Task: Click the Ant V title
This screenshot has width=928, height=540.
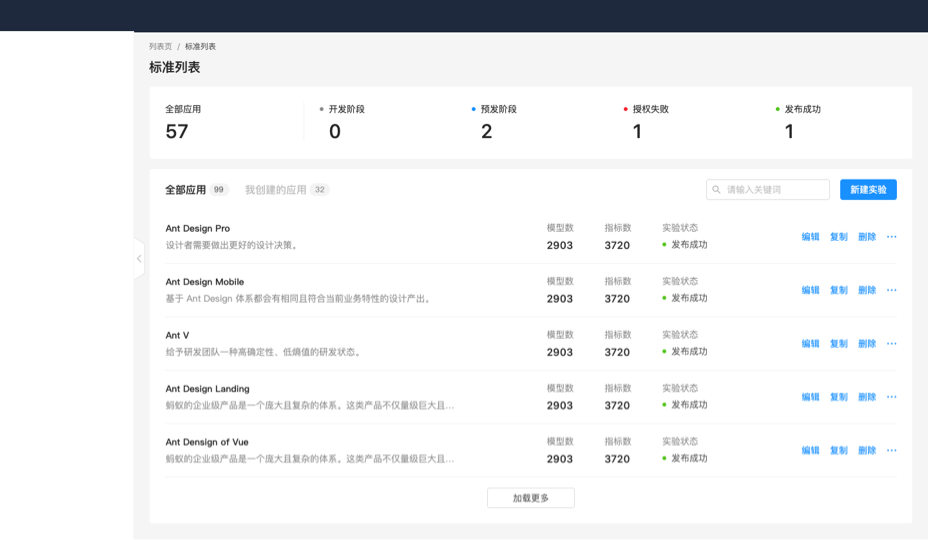Action: pyautogui.click(x=177, y=335)
